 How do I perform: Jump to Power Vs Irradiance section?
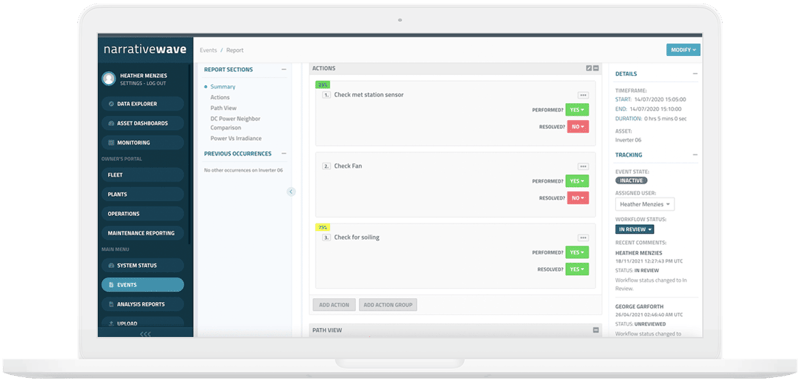236,138
